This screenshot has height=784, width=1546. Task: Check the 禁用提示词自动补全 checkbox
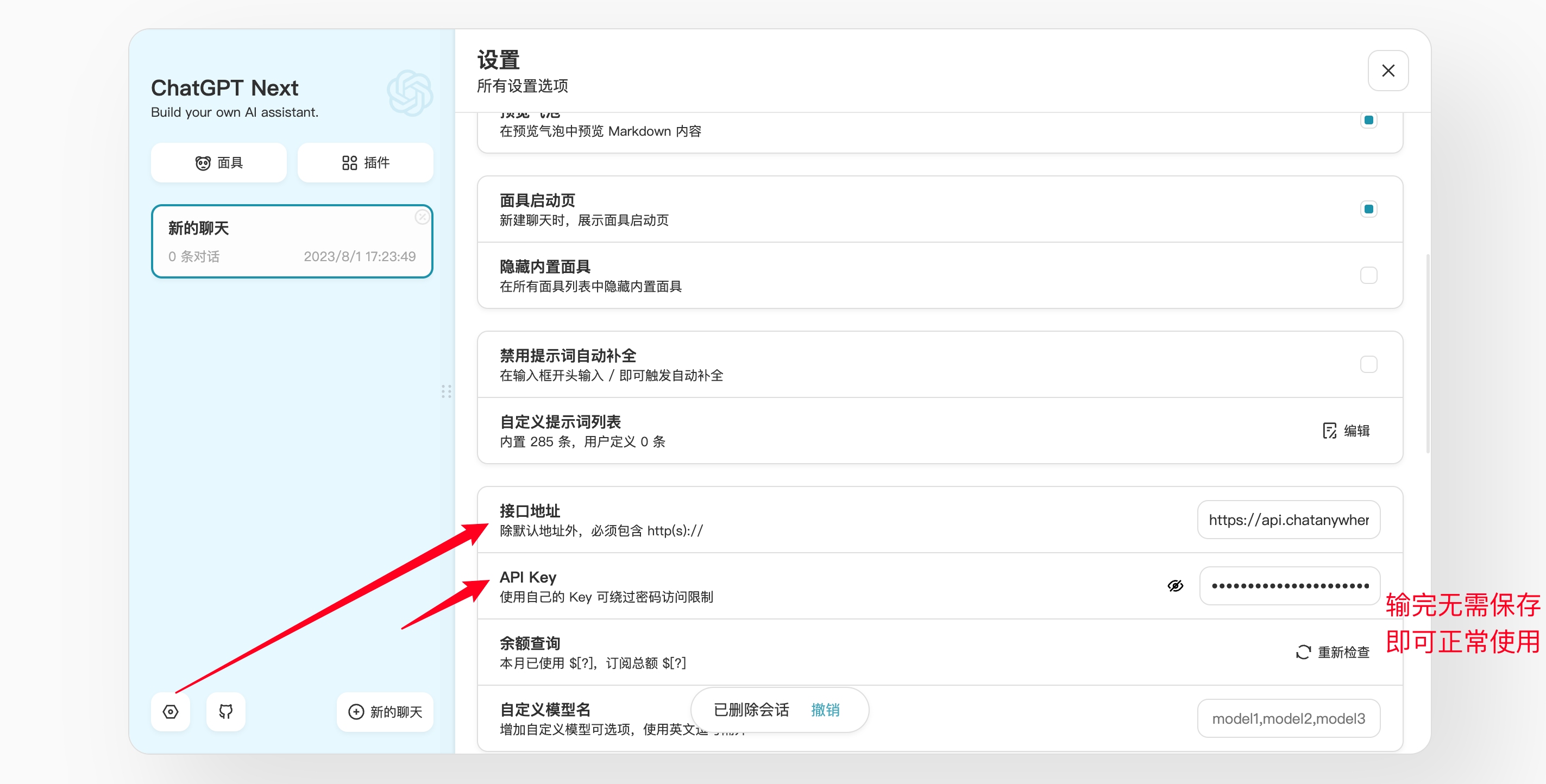tap(1368, 364)
